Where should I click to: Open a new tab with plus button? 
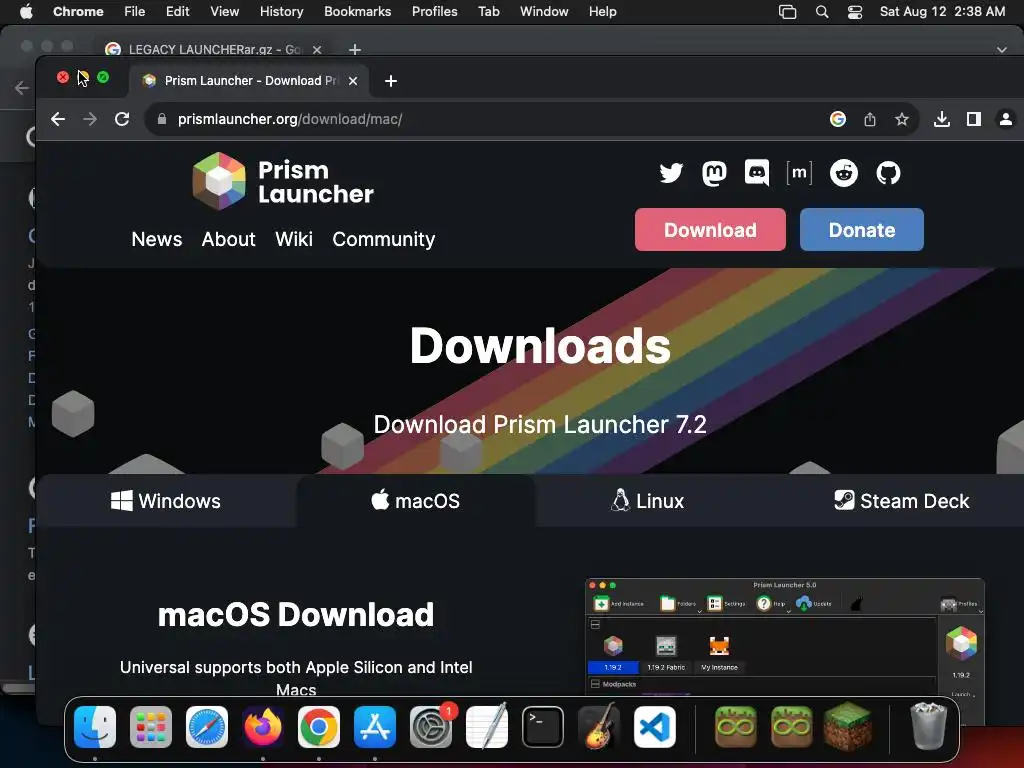(x=391, y=81)
